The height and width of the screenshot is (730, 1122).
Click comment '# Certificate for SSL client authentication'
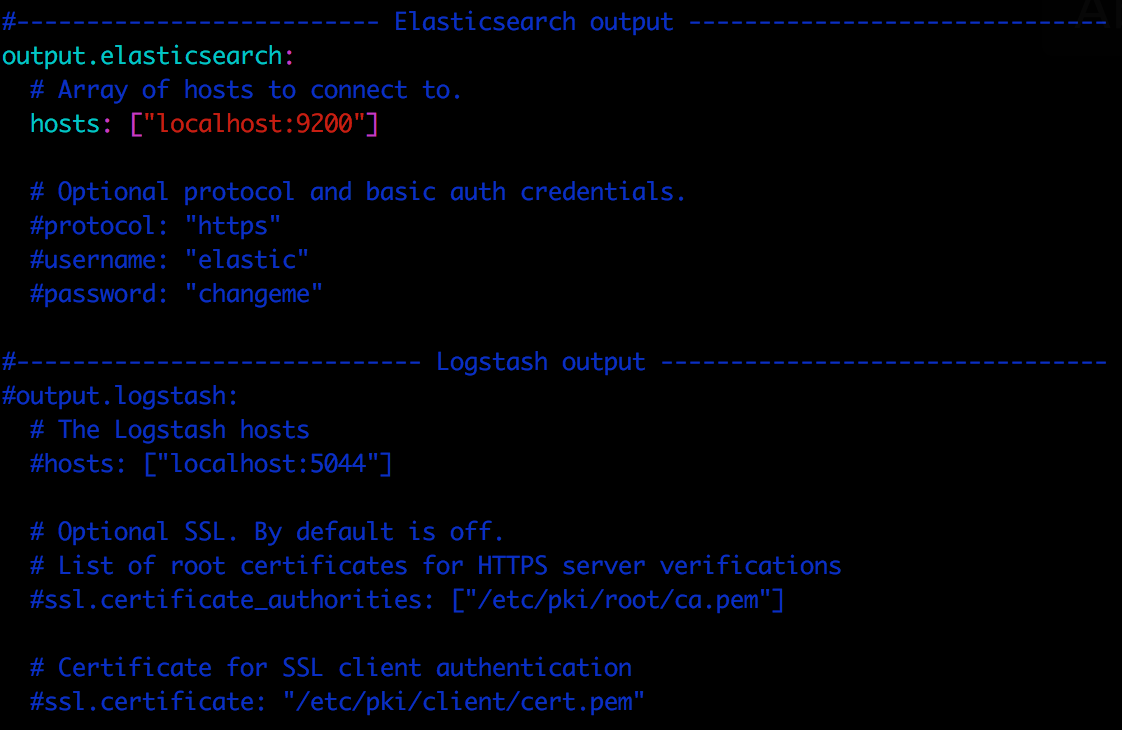(x=331, y=668)
